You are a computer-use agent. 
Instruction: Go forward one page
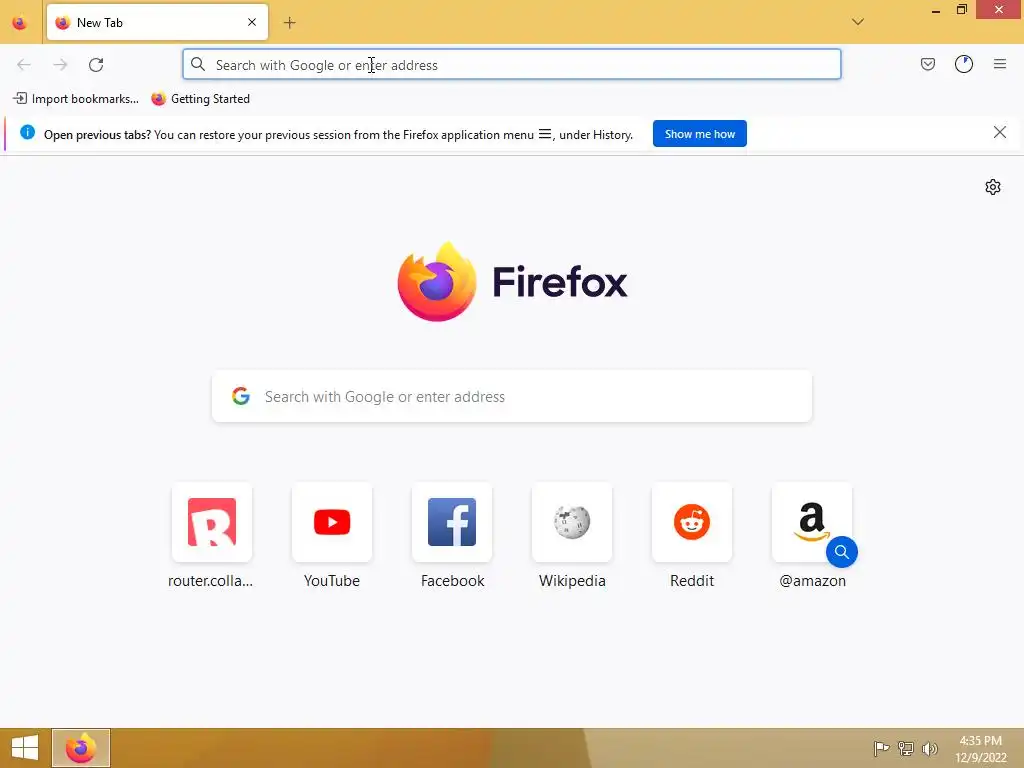[x=60, y=64]
